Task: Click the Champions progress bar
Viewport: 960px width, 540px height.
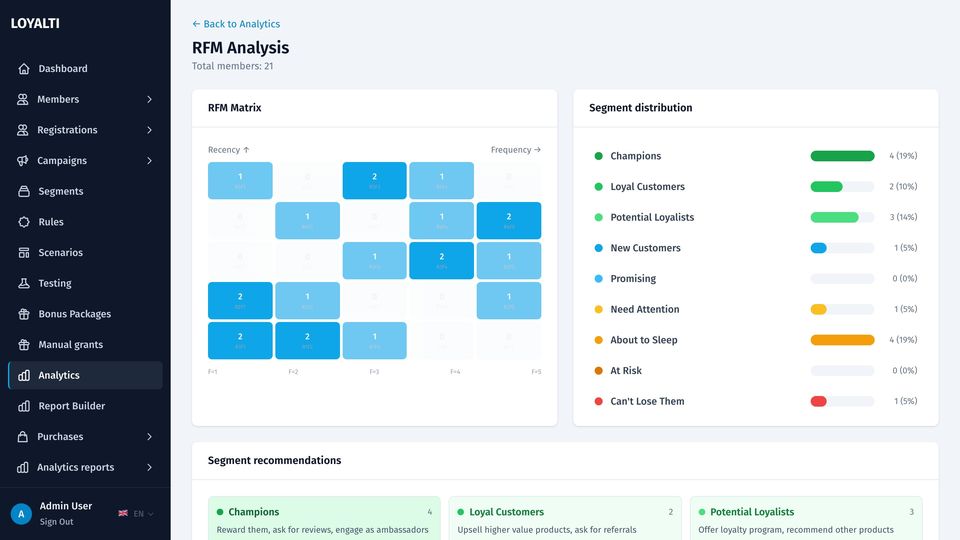Action: click(842, 156)
